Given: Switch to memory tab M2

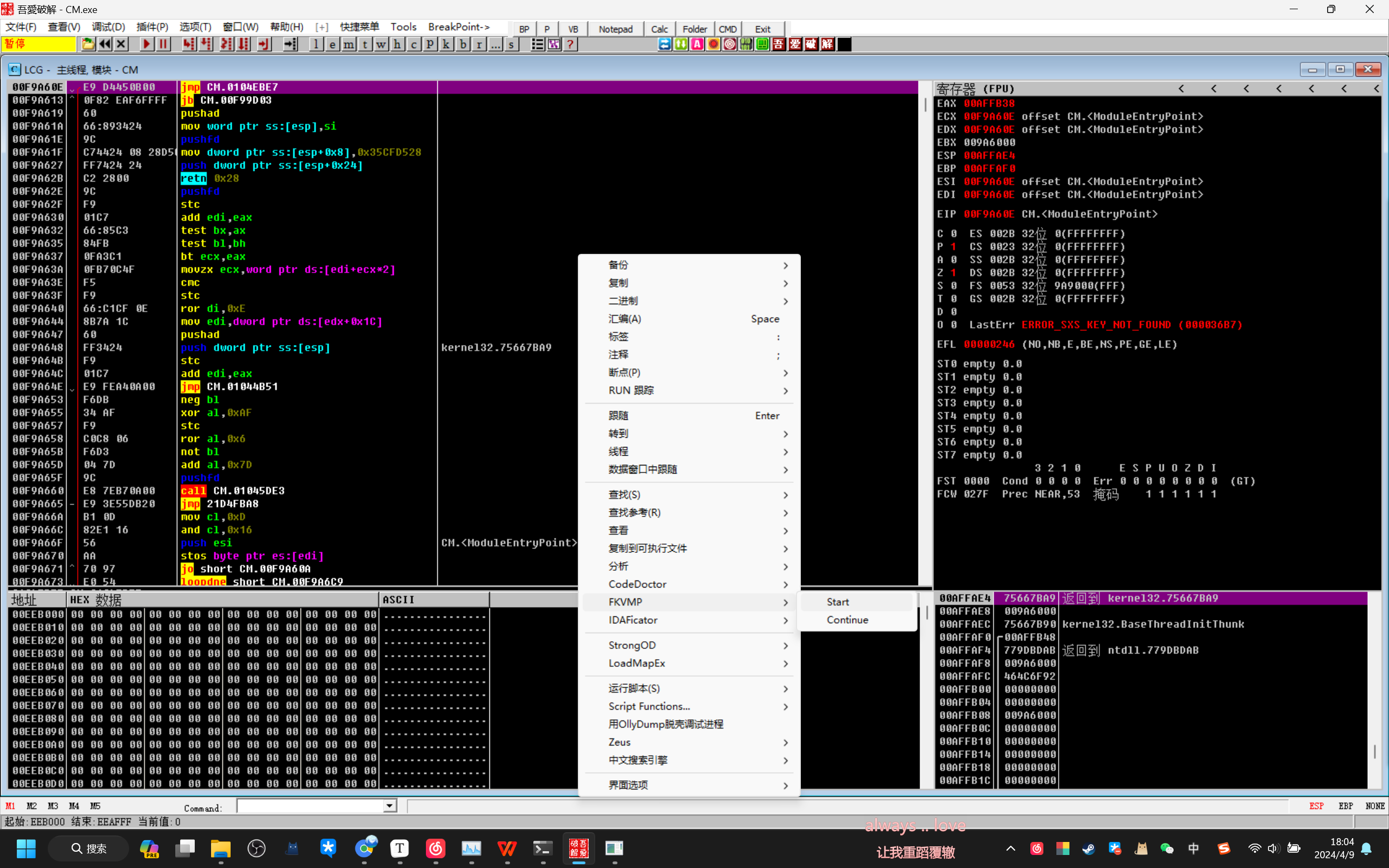Looking at the screenshot, I should (x=32, y=806).
